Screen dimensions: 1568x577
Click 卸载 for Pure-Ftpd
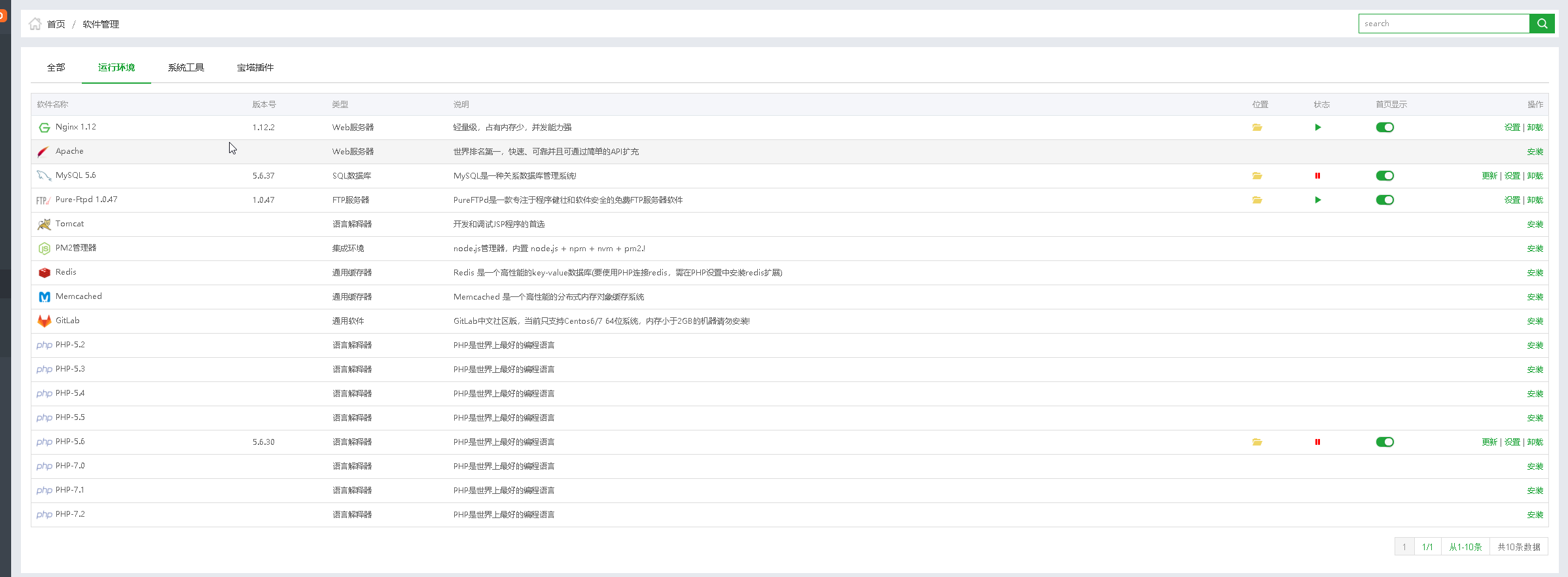[x=1535, y=200]
